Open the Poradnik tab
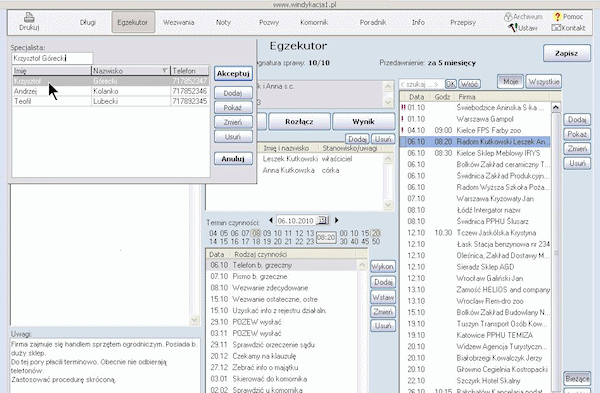 pyautogui.click(x=373, y=22)
